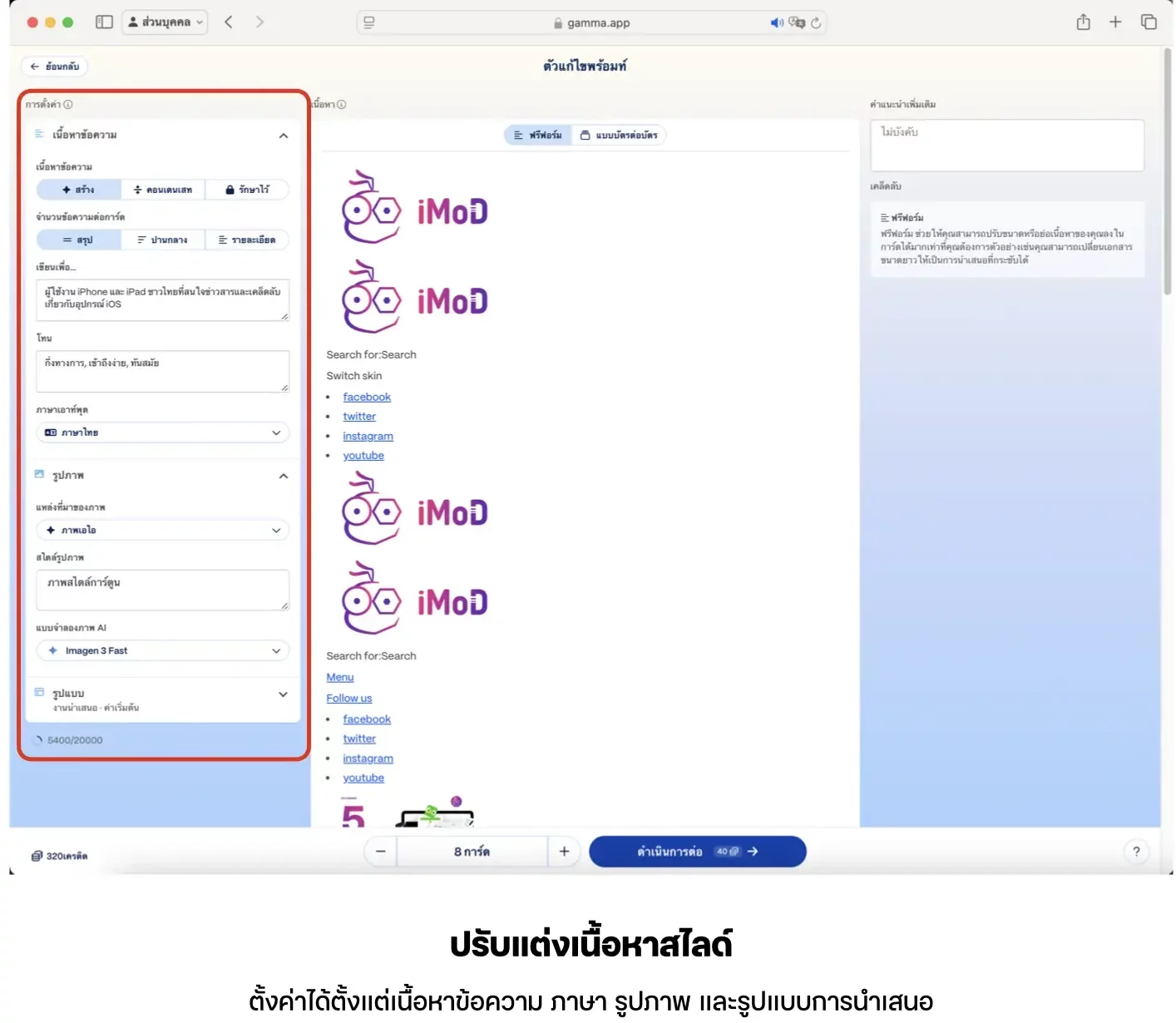1176x1023 pixels.
Task: Select the รักษาไว้ option with lock icon
Action: click(247, 190)
